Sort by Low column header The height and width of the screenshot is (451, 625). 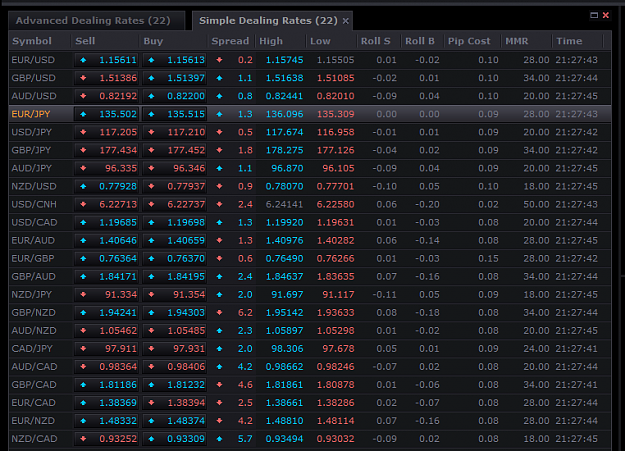[331, 41]
